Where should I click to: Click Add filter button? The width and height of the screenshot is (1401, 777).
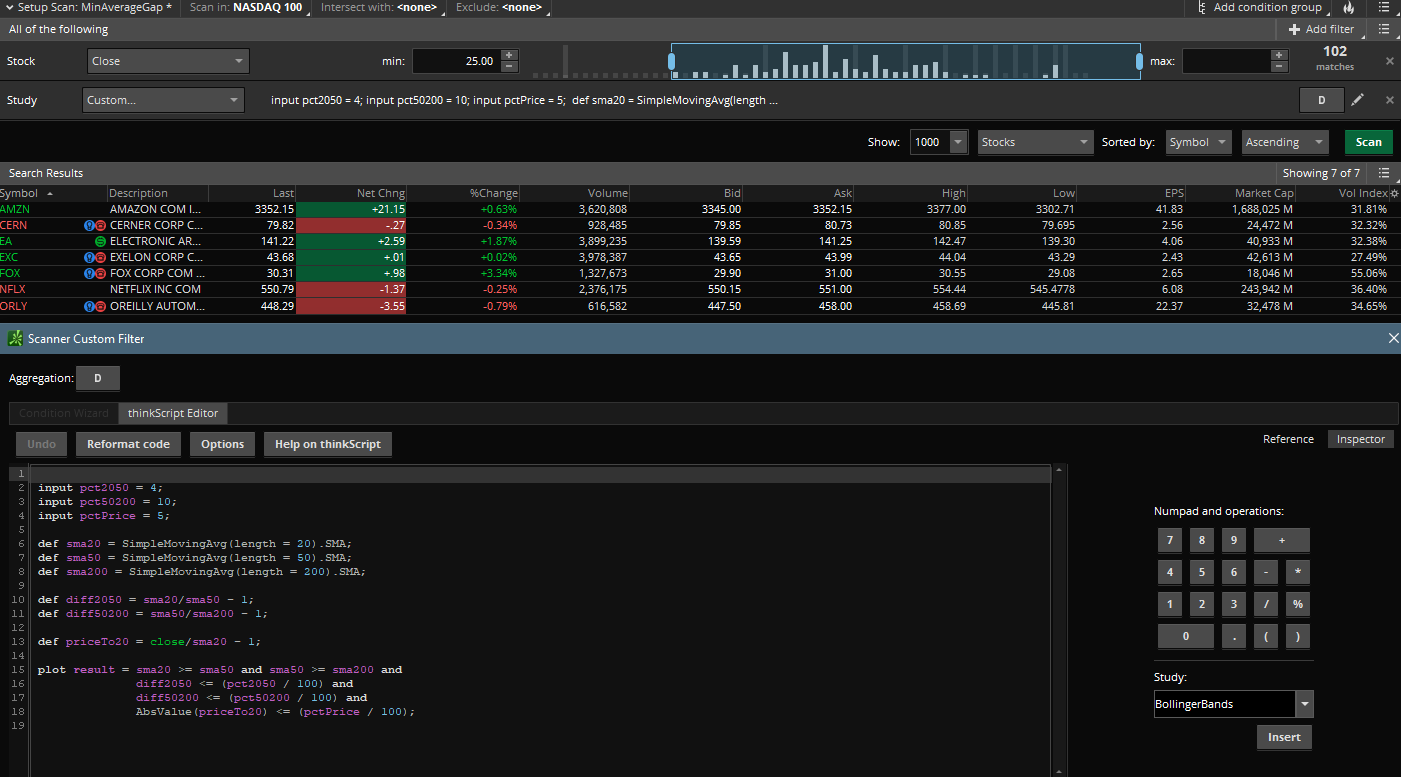pyautogui.click(x=1322, y=29)
